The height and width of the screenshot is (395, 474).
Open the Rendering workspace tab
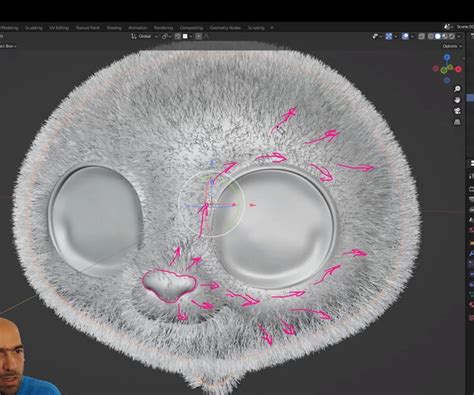point(163,28)
